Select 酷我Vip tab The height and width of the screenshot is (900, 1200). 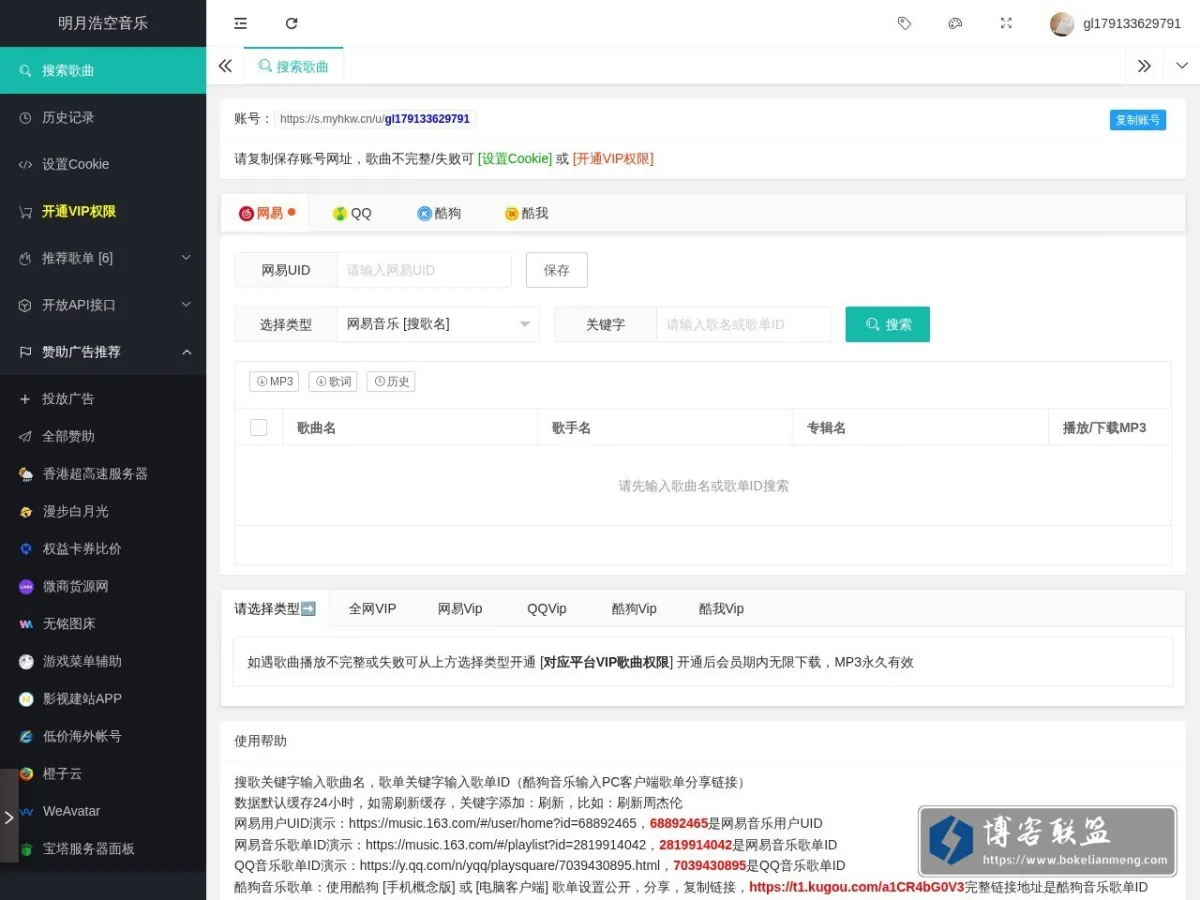pos(721,608)
